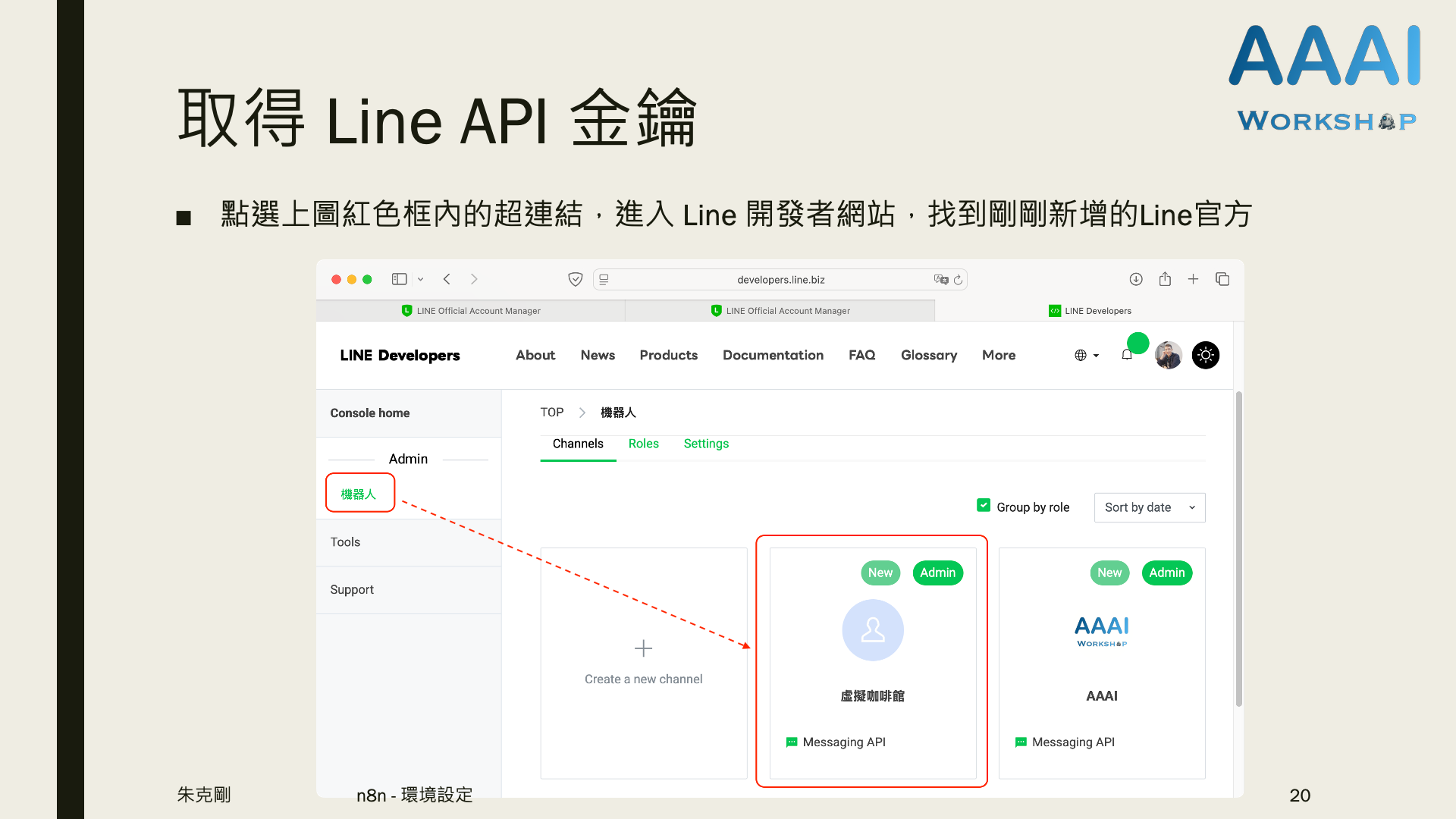The height and width of the screenshot is (819, 1456).
Task: Open the user profile avatar
Action: 1168,355
